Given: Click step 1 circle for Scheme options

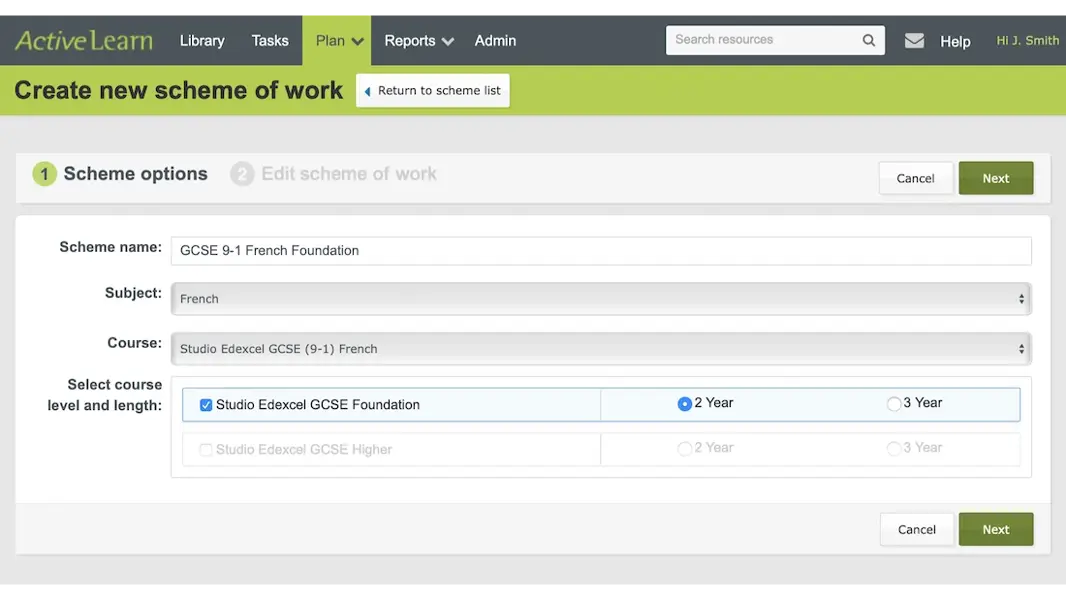Looking at the screenshot, I should coord(44,174).
